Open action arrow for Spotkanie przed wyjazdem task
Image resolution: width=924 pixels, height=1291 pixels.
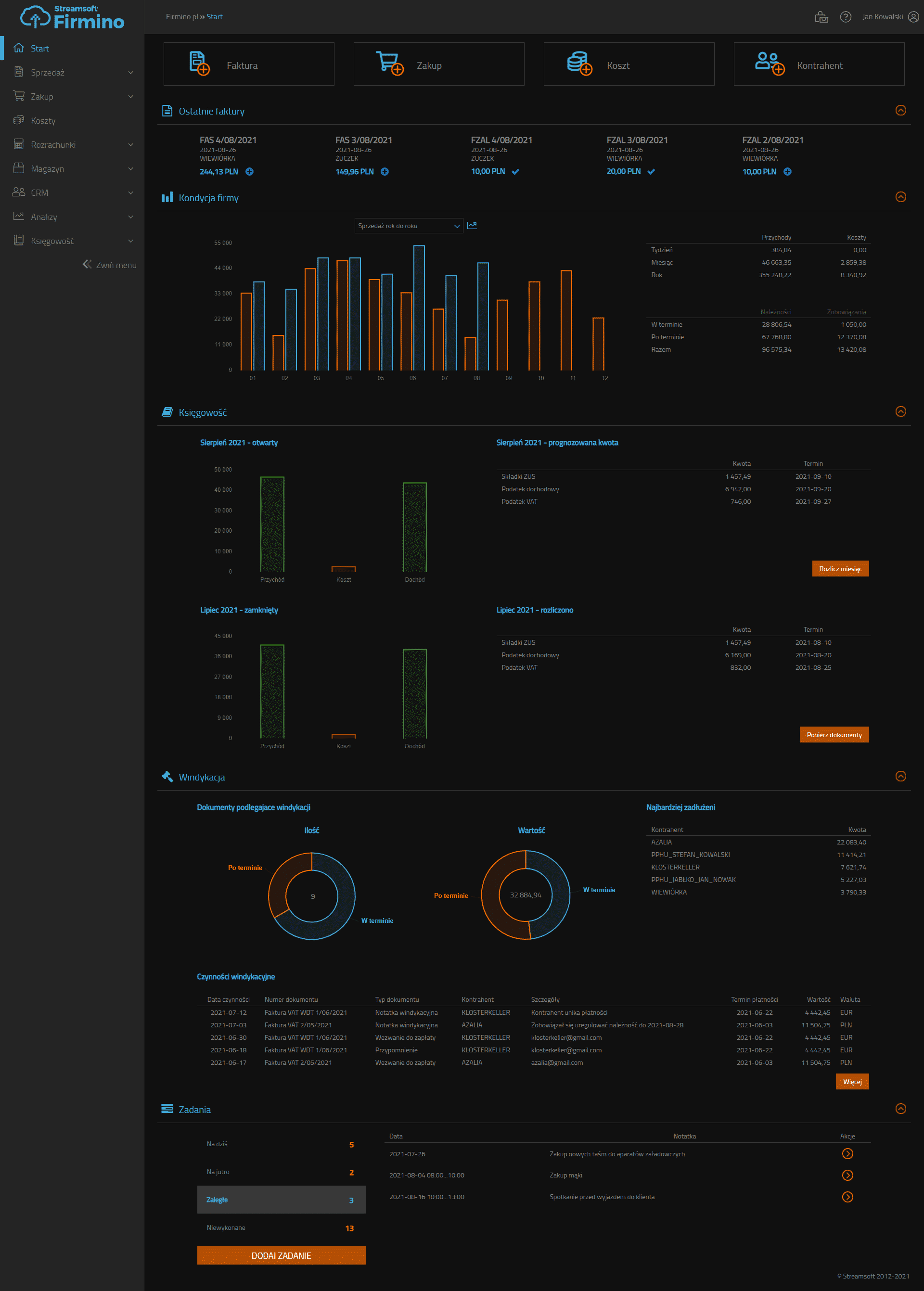pyautogui.click(x=847, y=1197)
